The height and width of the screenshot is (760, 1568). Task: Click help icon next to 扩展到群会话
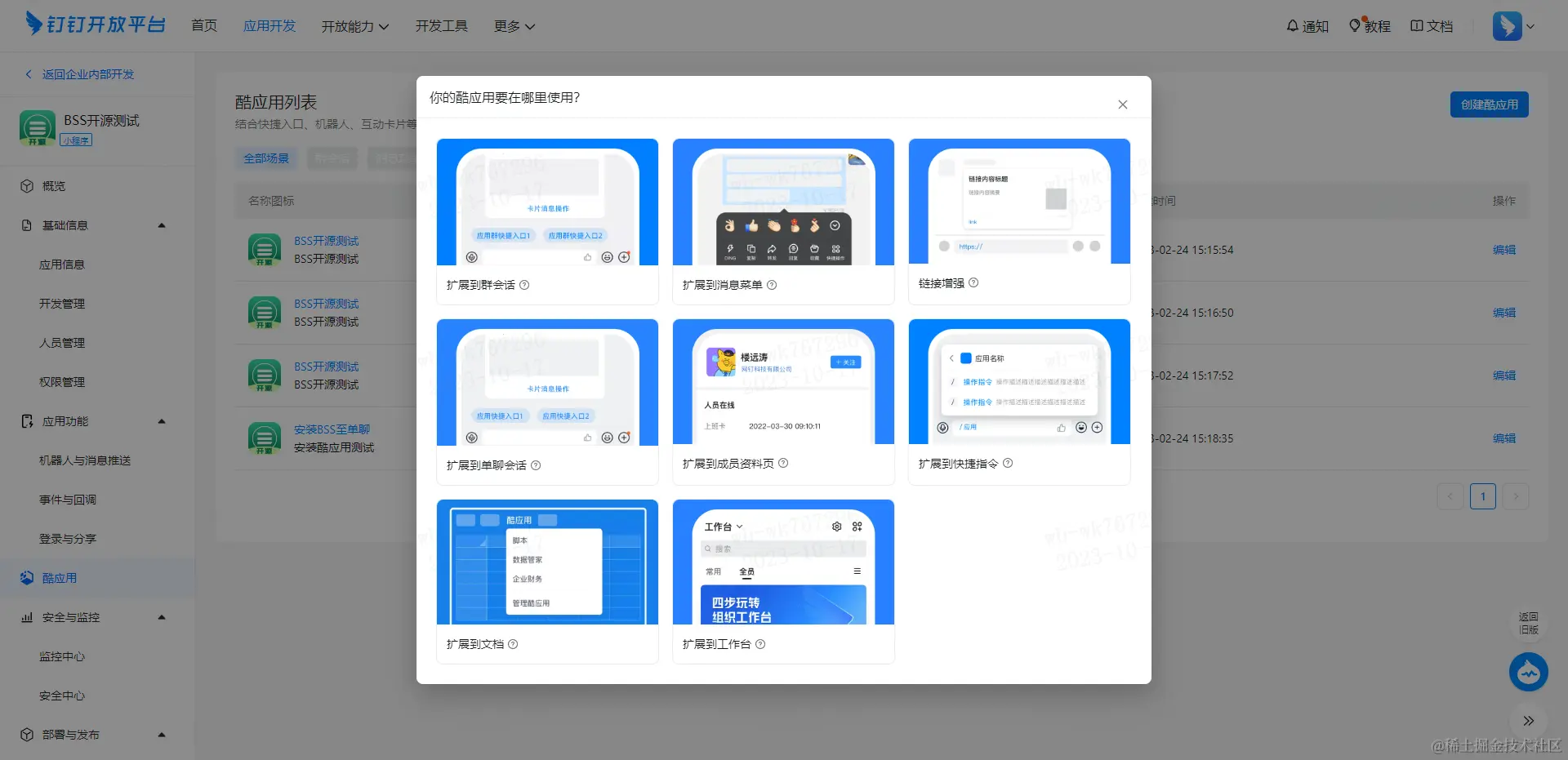tap(524, 285)
